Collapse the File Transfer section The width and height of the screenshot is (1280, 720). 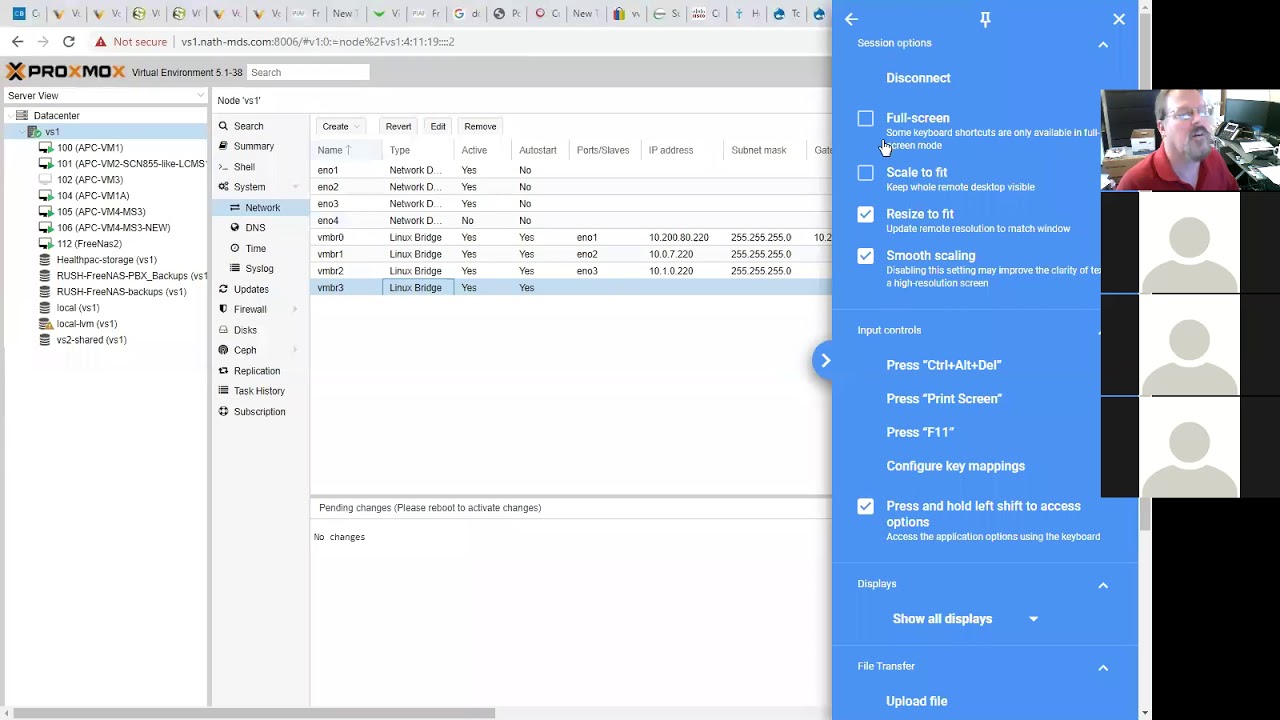coord(1103,667)
